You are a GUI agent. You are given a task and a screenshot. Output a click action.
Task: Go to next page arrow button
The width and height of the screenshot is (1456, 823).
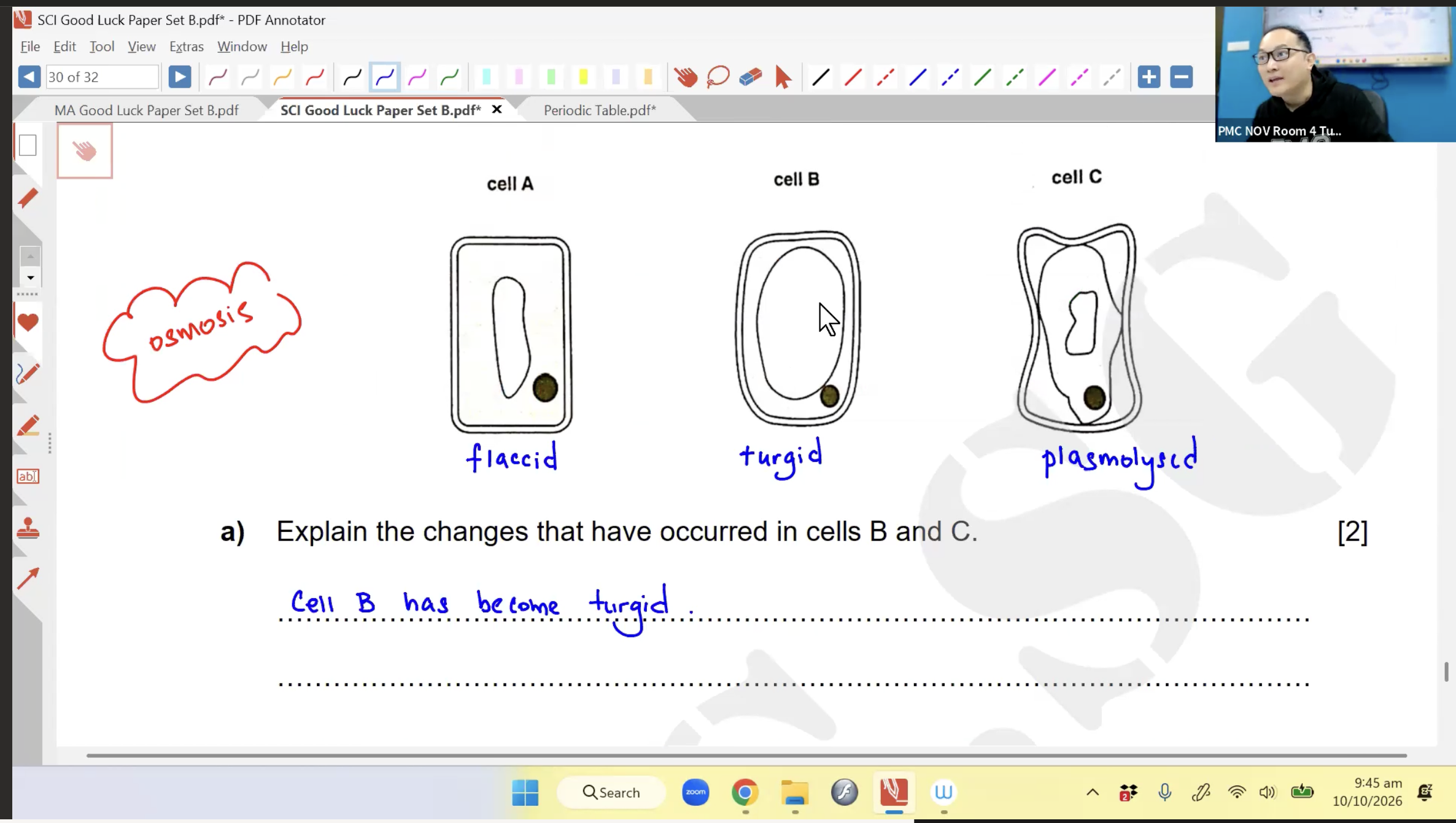point(179,77)
